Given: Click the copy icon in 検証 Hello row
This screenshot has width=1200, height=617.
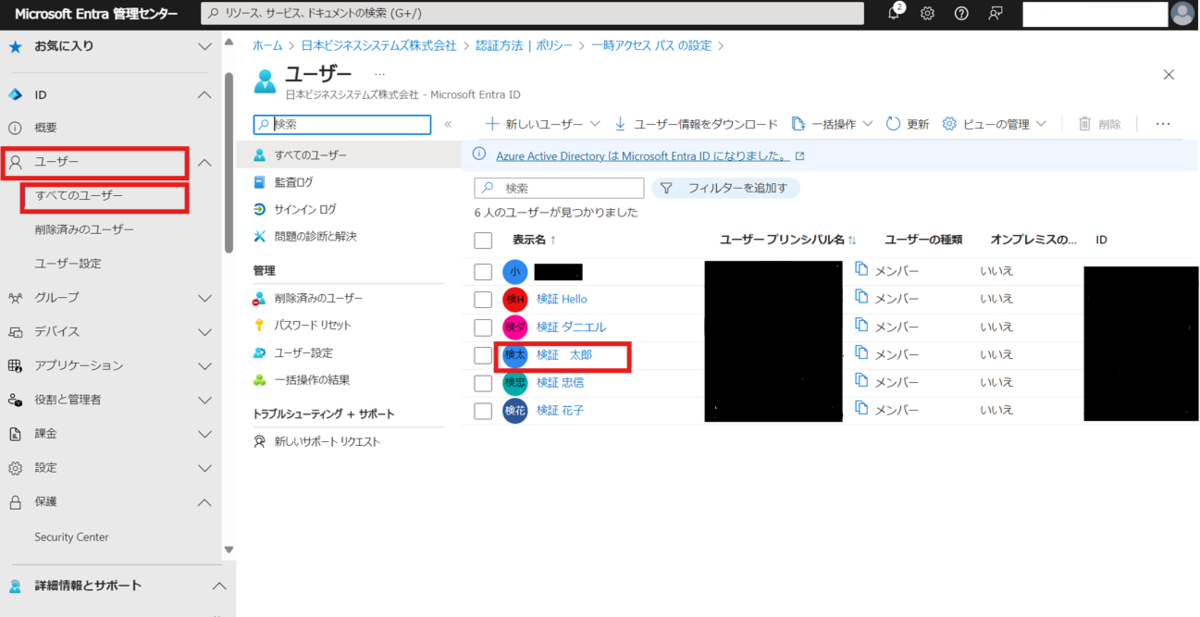Looking at the screenshot, I should (x=861, y=298).
